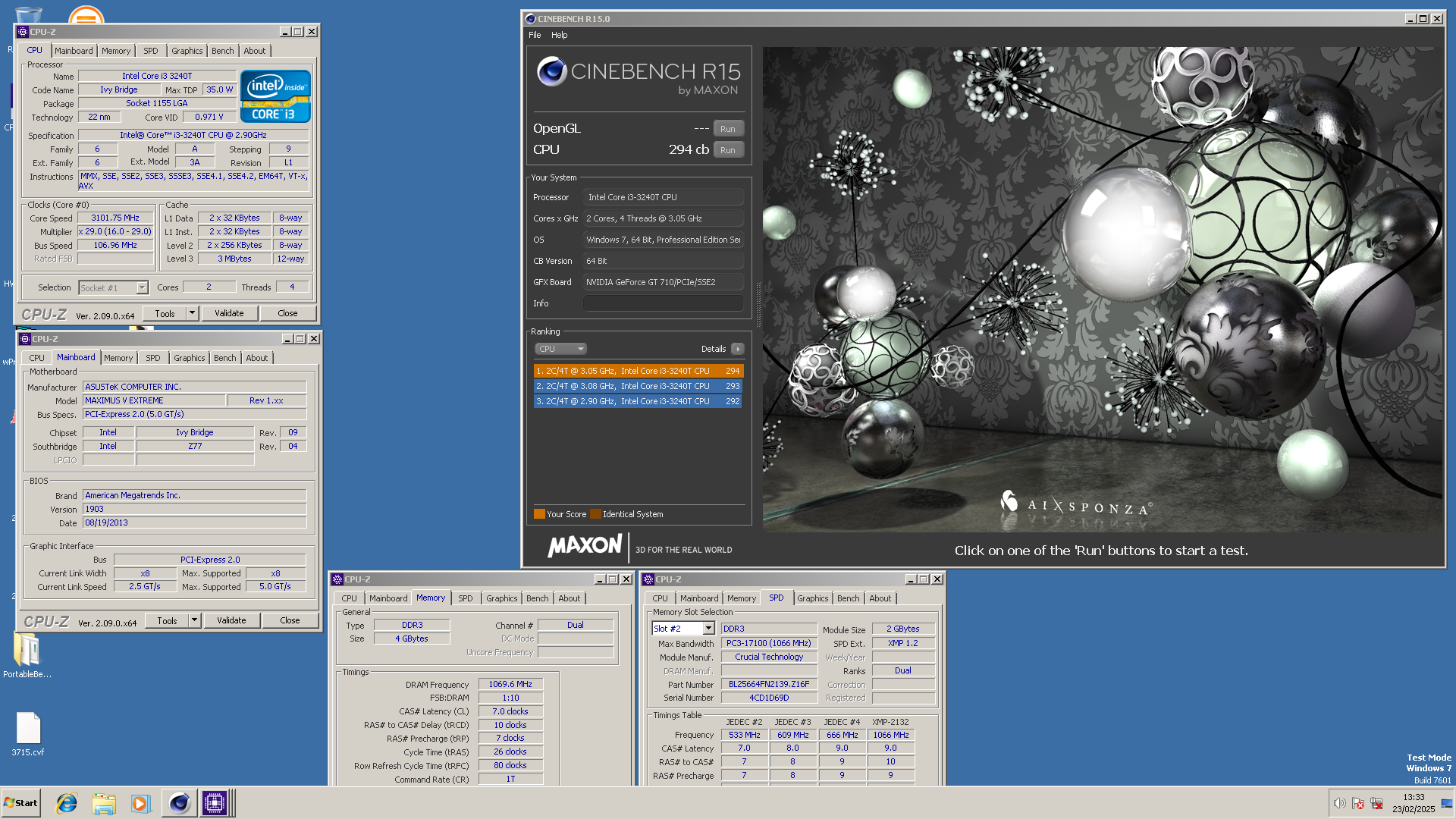
Task: Select ranking entry 2C/4T @ 2.90 GHz
Action: pos(638,401)
